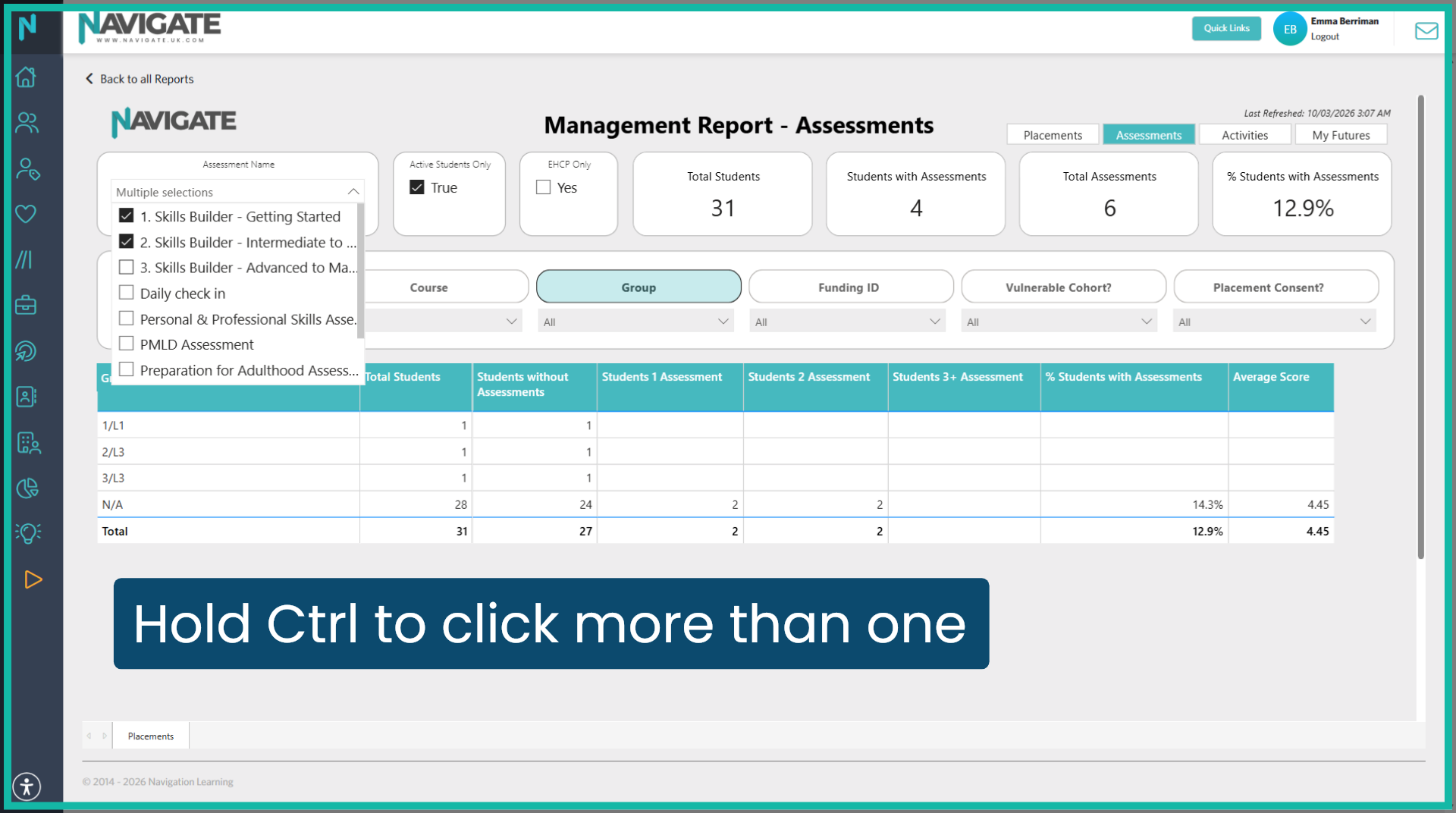Open the Students people icon in sidebar
Image resolution: width=1456 pixels, height=813 pixels.
coord(26,123)
